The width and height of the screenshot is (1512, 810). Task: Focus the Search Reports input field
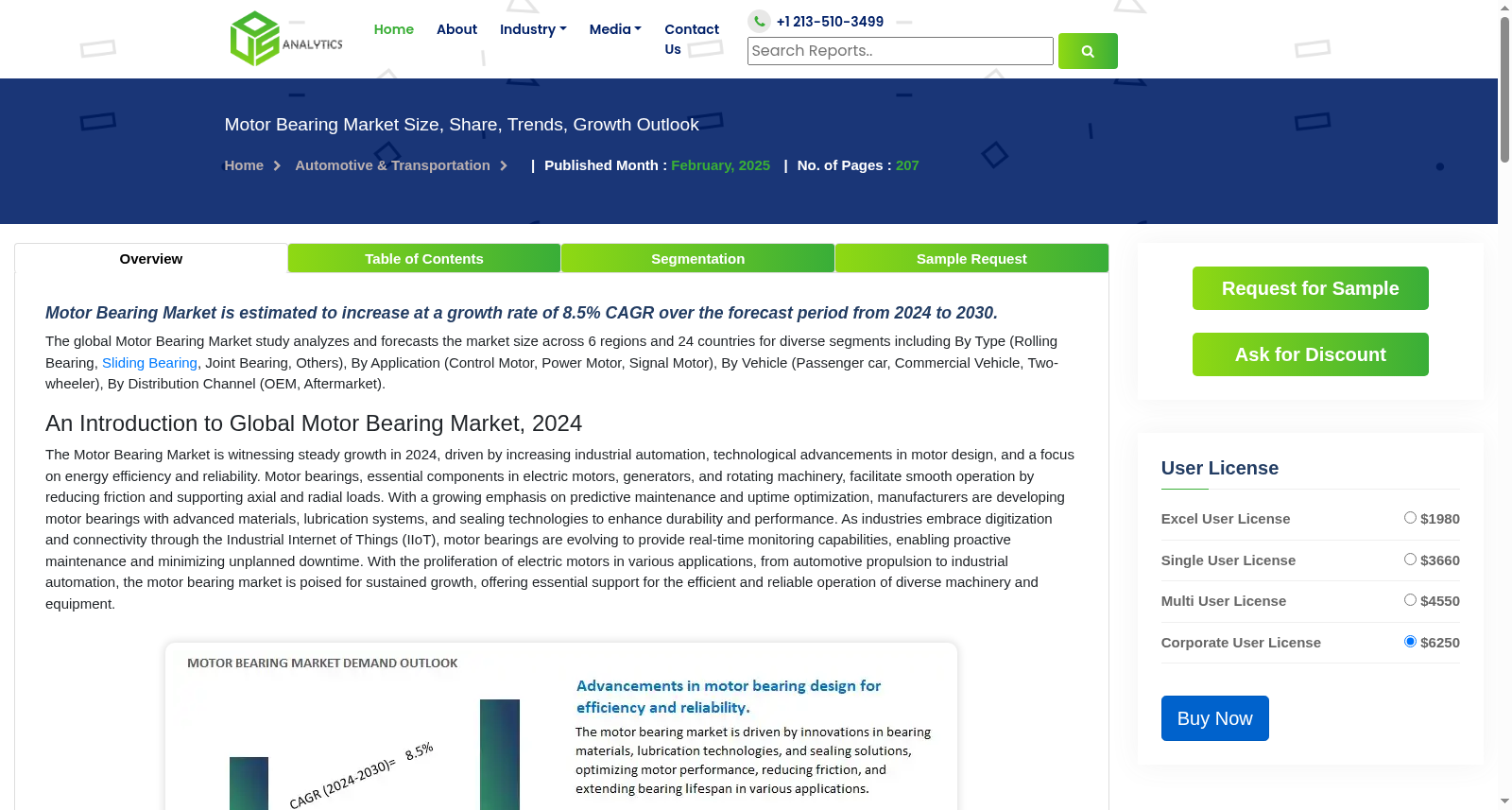(901, 51)
